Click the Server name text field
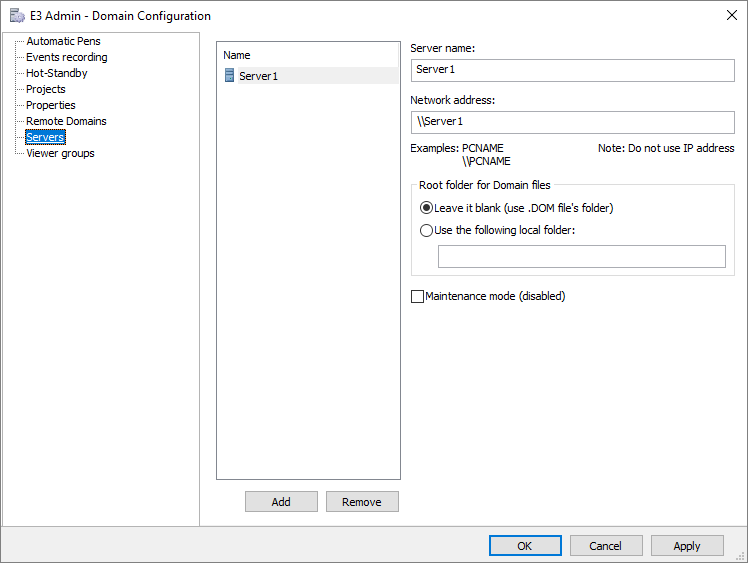748x563 pixels. pos(572,70)
